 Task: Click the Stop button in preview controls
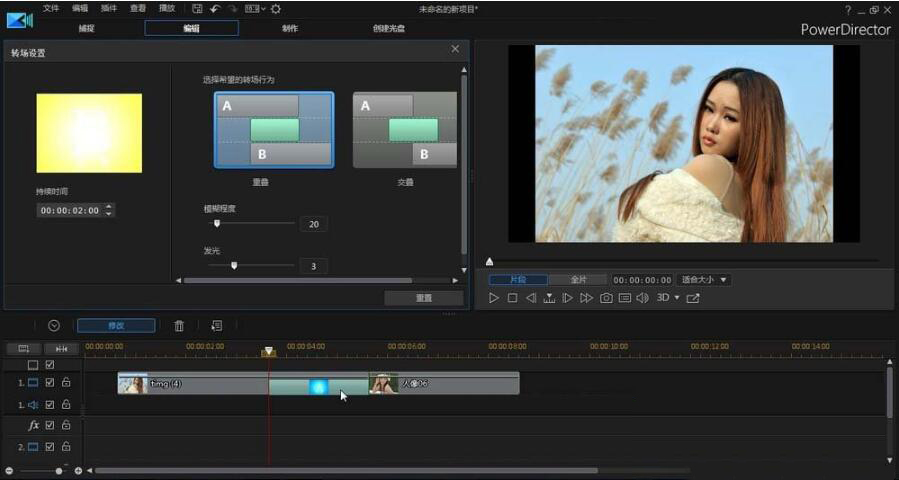pos(512,298)
